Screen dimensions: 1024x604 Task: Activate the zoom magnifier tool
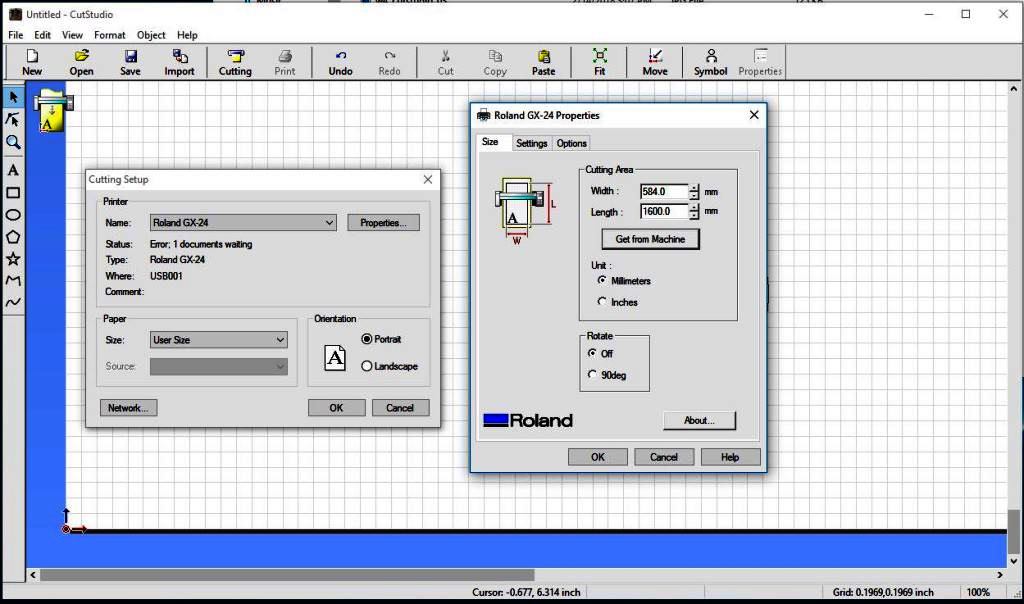pyautogui.click(x=13, y=142)
